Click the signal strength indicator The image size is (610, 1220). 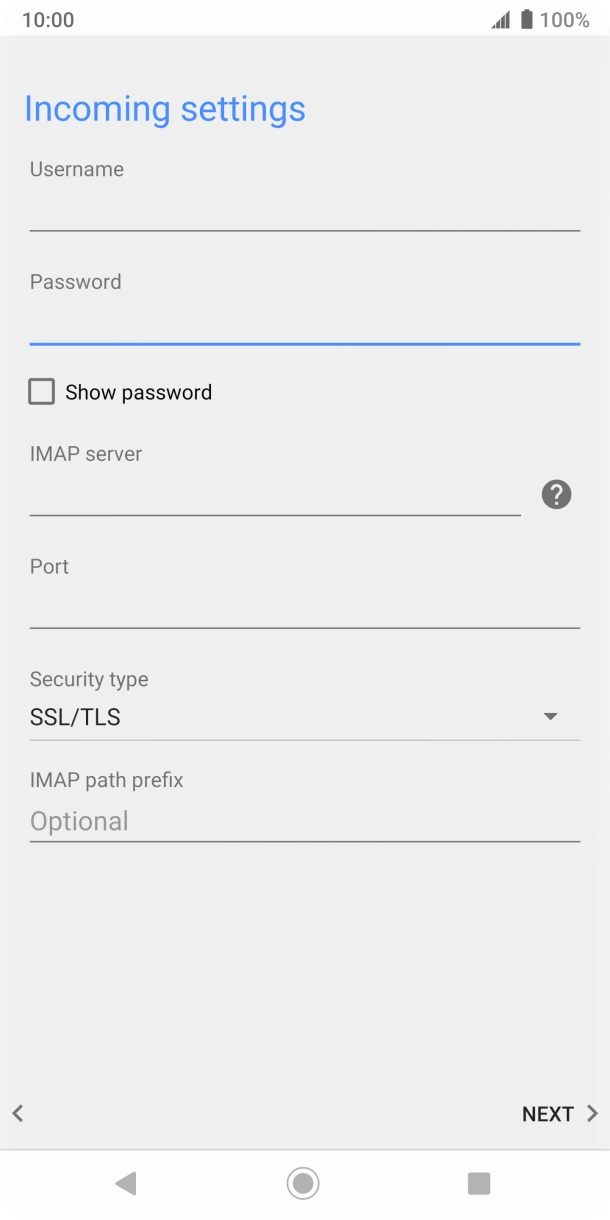[501, 18]
